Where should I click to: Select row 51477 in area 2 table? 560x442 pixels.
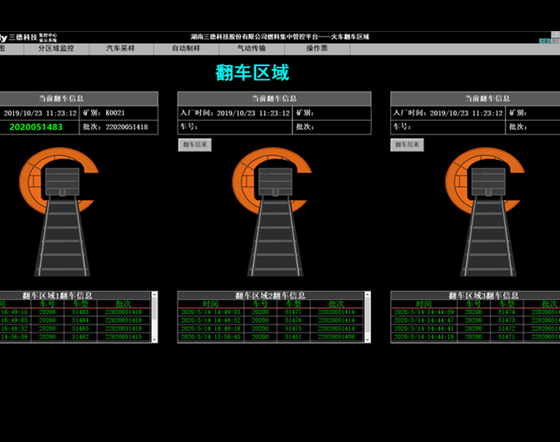[x=271, y=312]
